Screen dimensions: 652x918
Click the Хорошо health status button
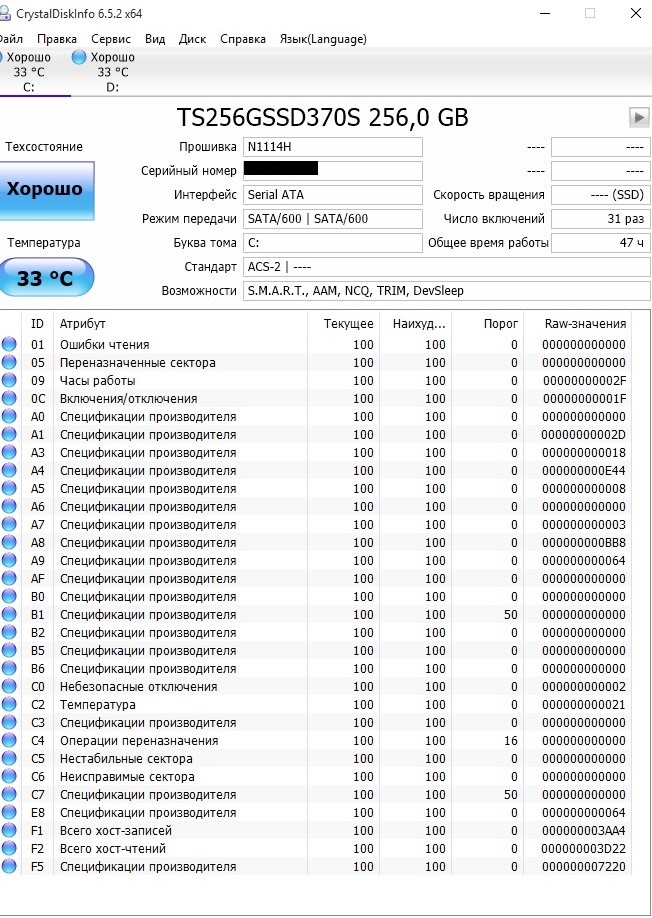coord(45,190)
